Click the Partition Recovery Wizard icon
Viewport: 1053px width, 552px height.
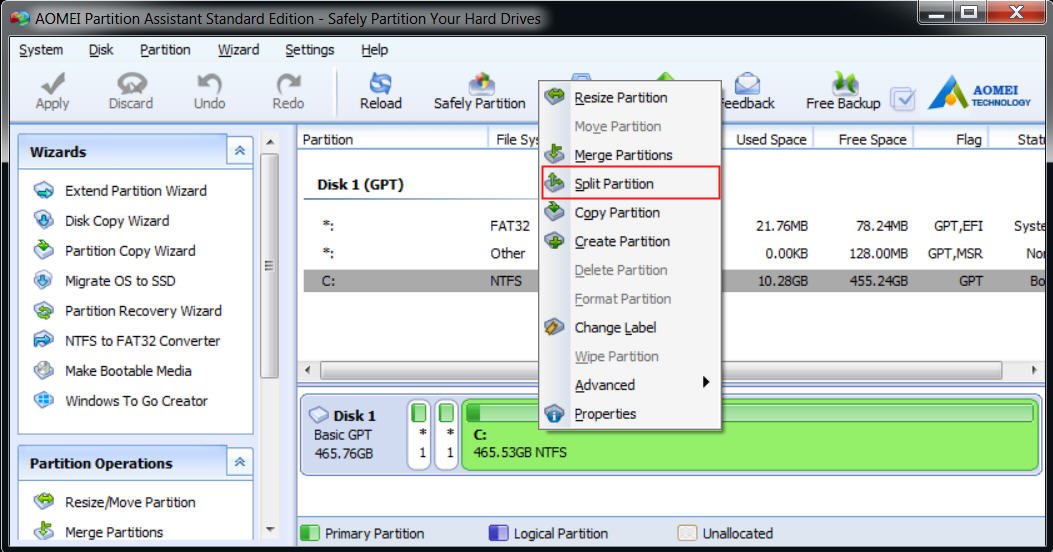(x=44, y=310)
